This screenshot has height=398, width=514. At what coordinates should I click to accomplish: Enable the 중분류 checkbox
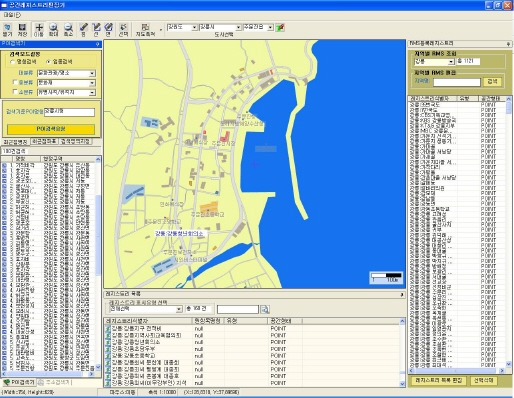(15, 82)
